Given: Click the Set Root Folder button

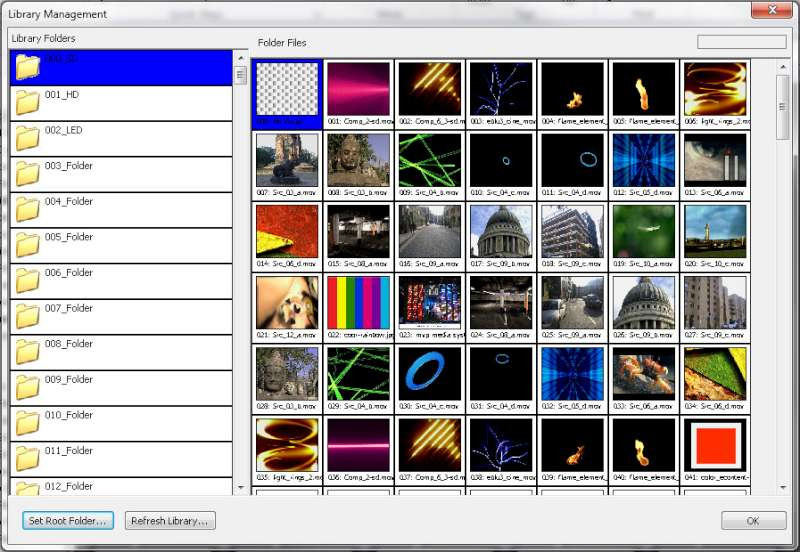Looking at the screenshot, I should pos(68,520).
